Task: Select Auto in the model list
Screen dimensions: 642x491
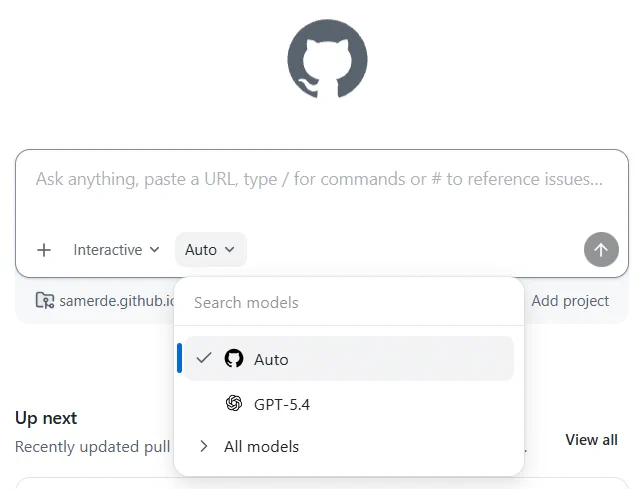Action: point(348,359)
